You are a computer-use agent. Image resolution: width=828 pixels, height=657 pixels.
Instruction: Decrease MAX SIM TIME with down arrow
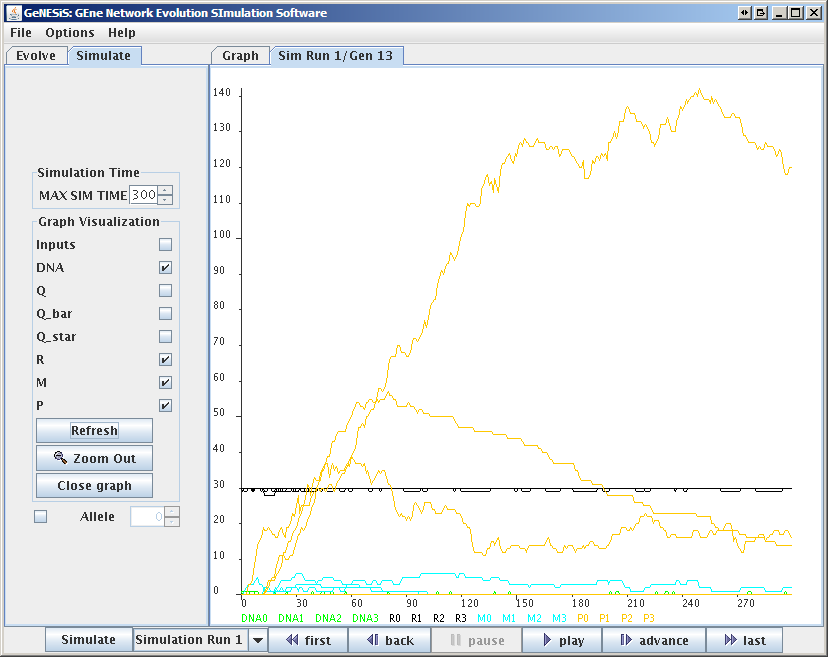click(166, 200)
